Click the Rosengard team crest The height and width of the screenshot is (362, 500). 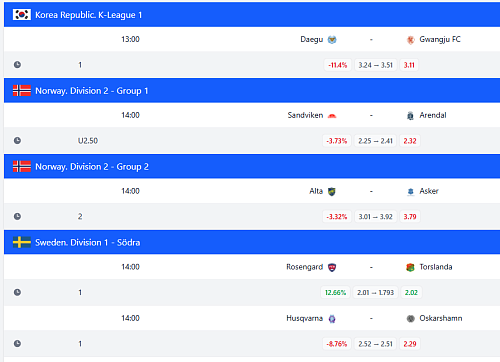tap(332, 267)
